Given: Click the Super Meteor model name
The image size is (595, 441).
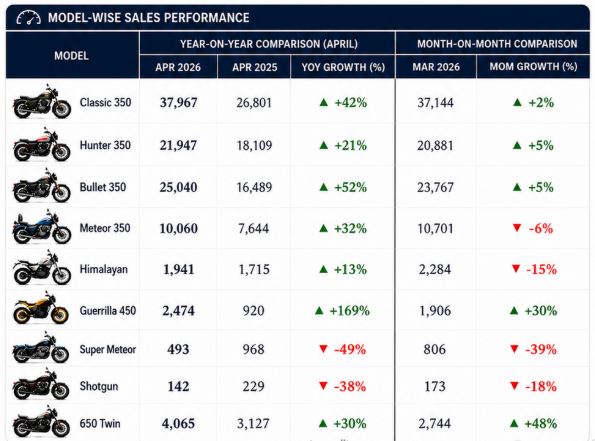Looking at the screenshot, I should [108, 349].
